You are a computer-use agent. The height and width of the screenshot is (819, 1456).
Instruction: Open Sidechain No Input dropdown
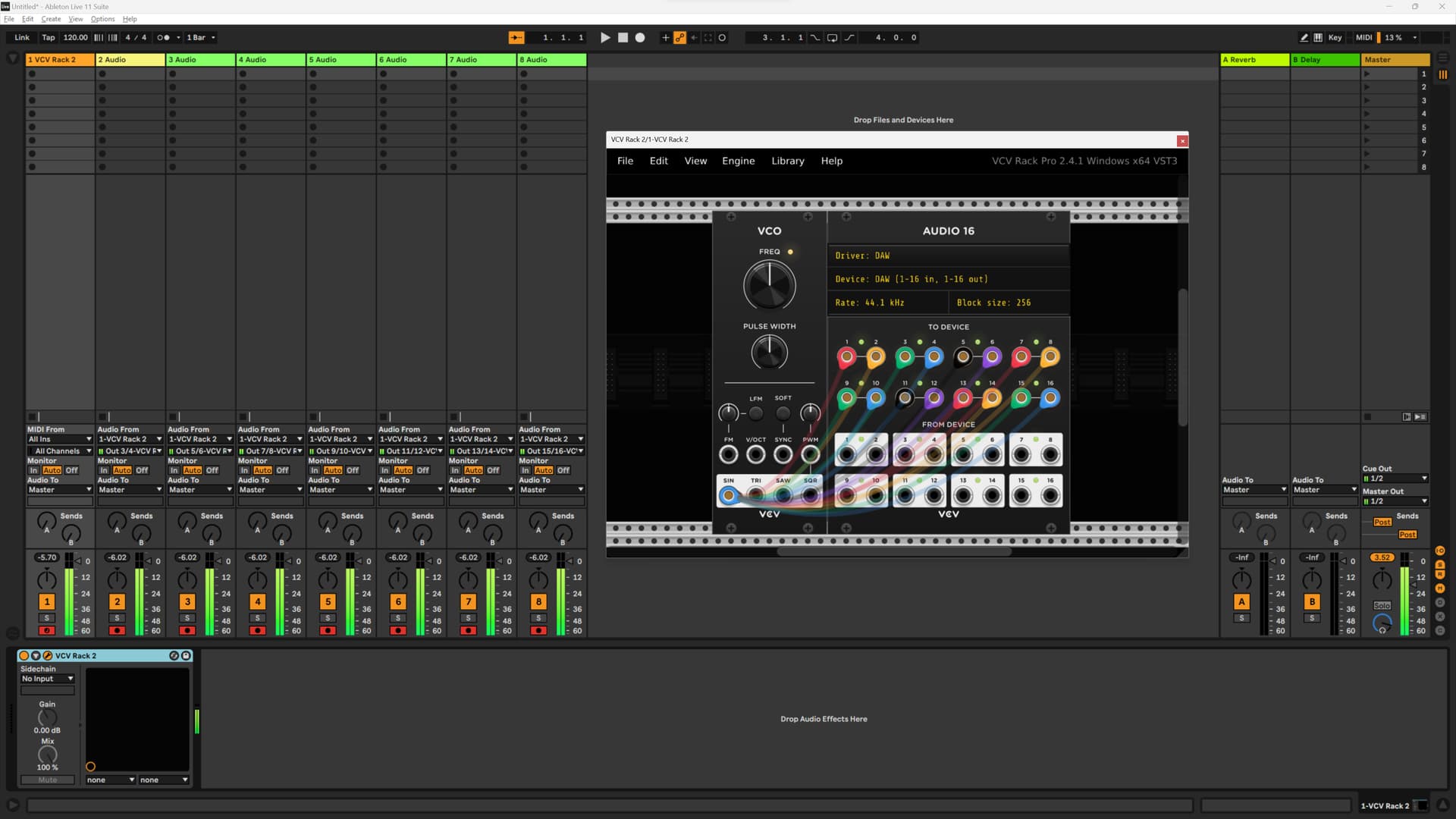click(x=47, y=679)
